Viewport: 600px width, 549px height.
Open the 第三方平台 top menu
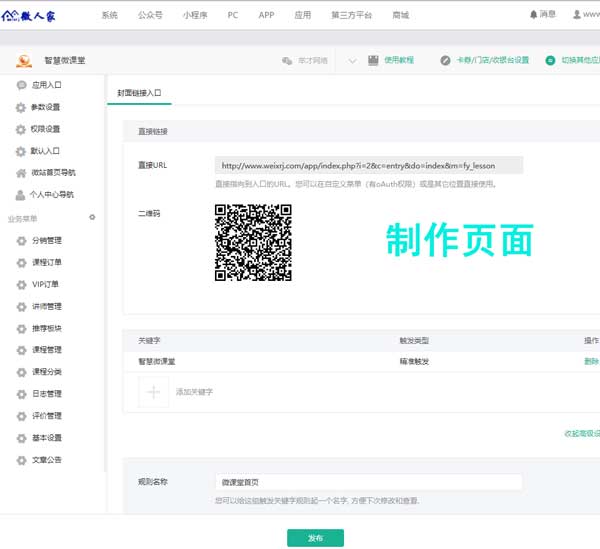coord(351,15)
